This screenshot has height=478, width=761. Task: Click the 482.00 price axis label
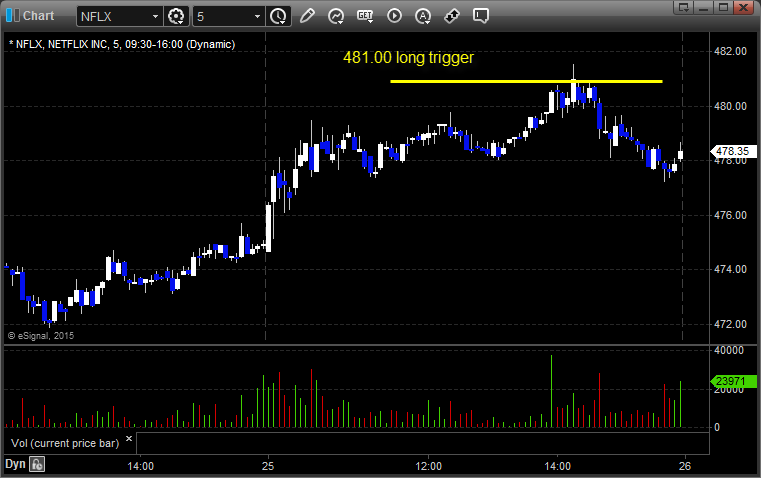pyautogui.click(x=730, y=51)
